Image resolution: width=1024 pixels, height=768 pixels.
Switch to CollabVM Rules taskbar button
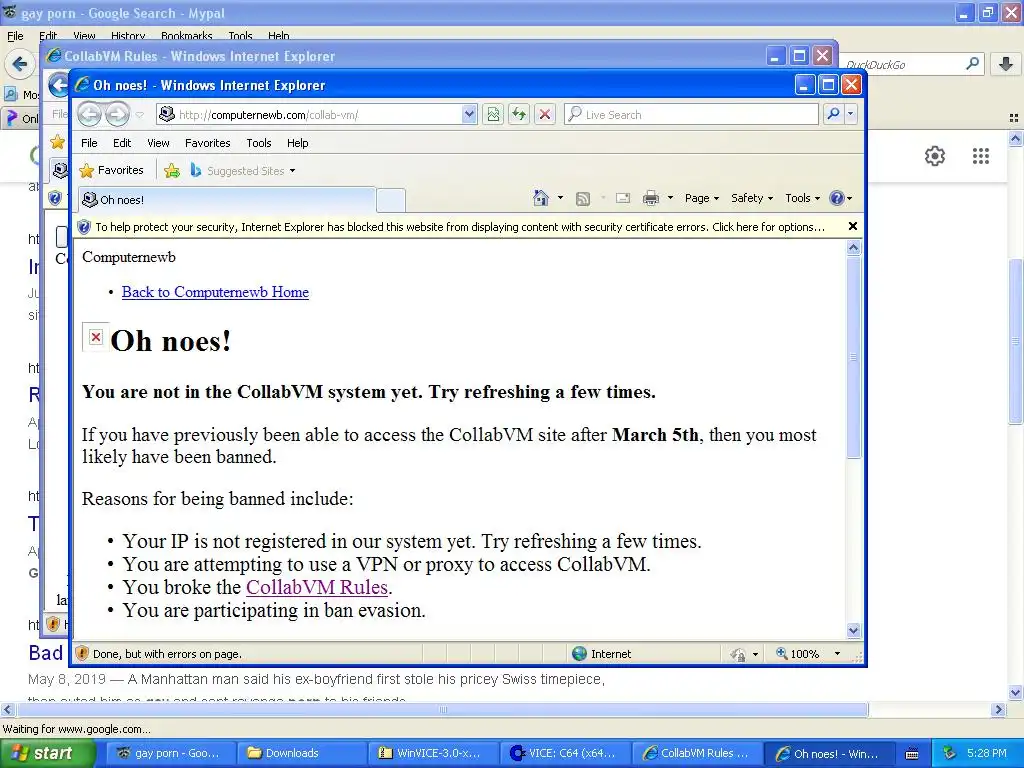click(696, 753)
